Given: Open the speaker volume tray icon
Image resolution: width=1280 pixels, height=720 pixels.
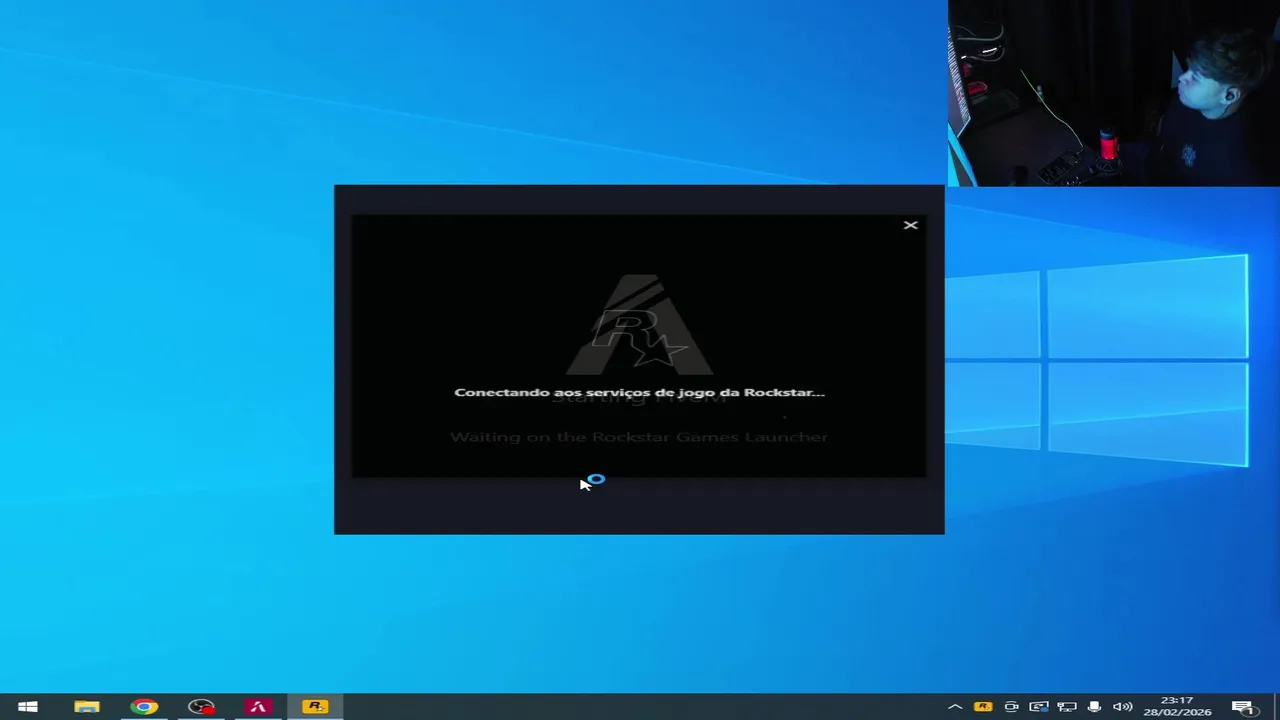Looking at the screenshot, I should (x=1123, y=707).
